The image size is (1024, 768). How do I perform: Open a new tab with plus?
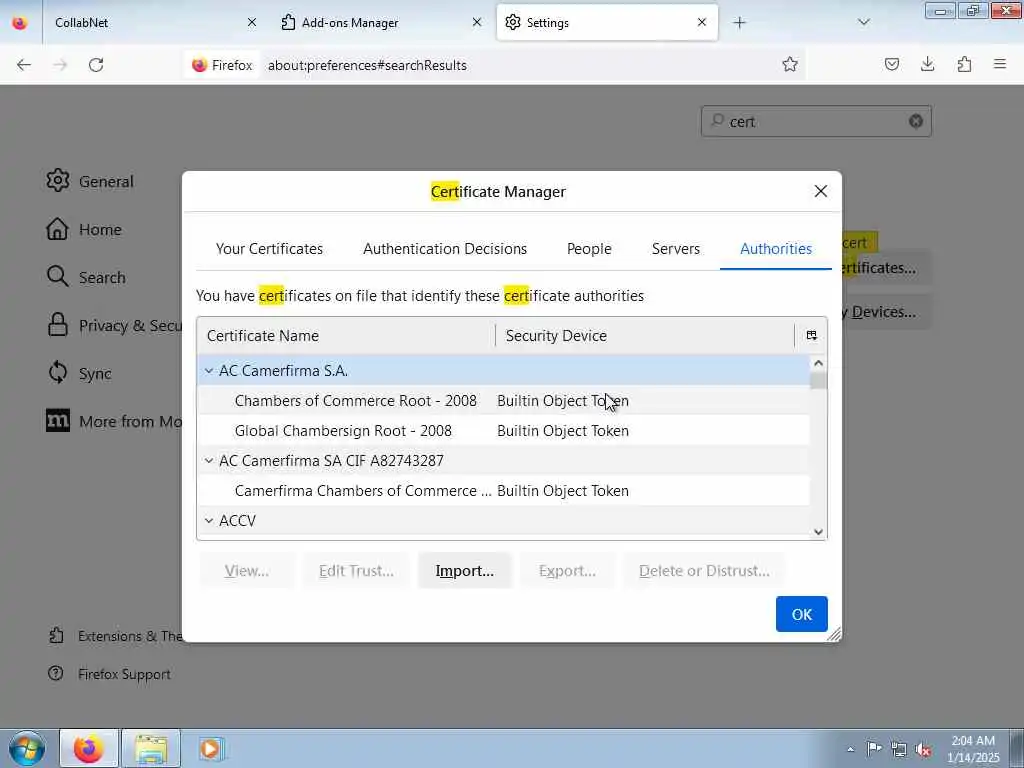(739, 23)
